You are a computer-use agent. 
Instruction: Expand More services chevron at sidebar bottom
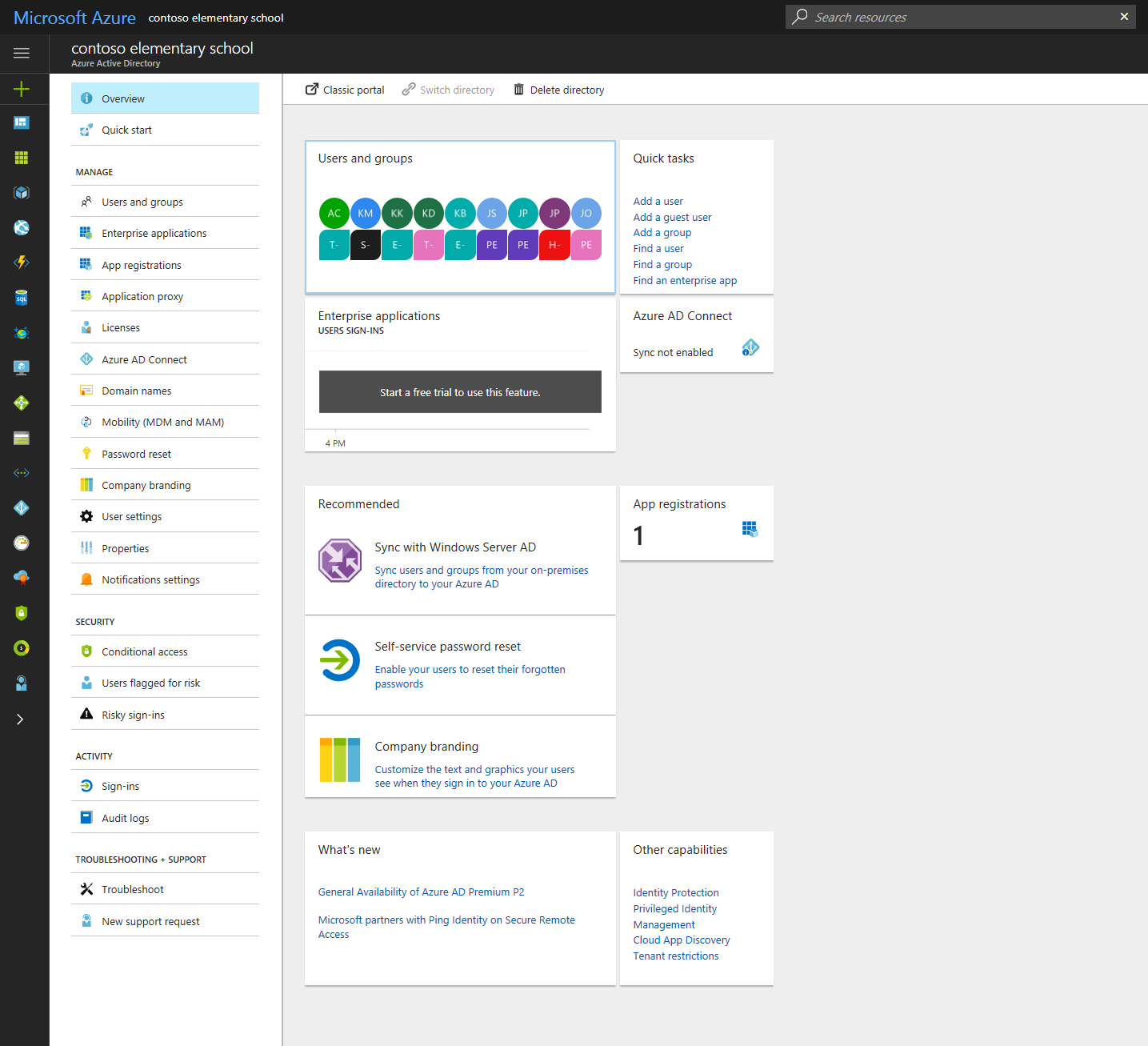click(21, 719)
